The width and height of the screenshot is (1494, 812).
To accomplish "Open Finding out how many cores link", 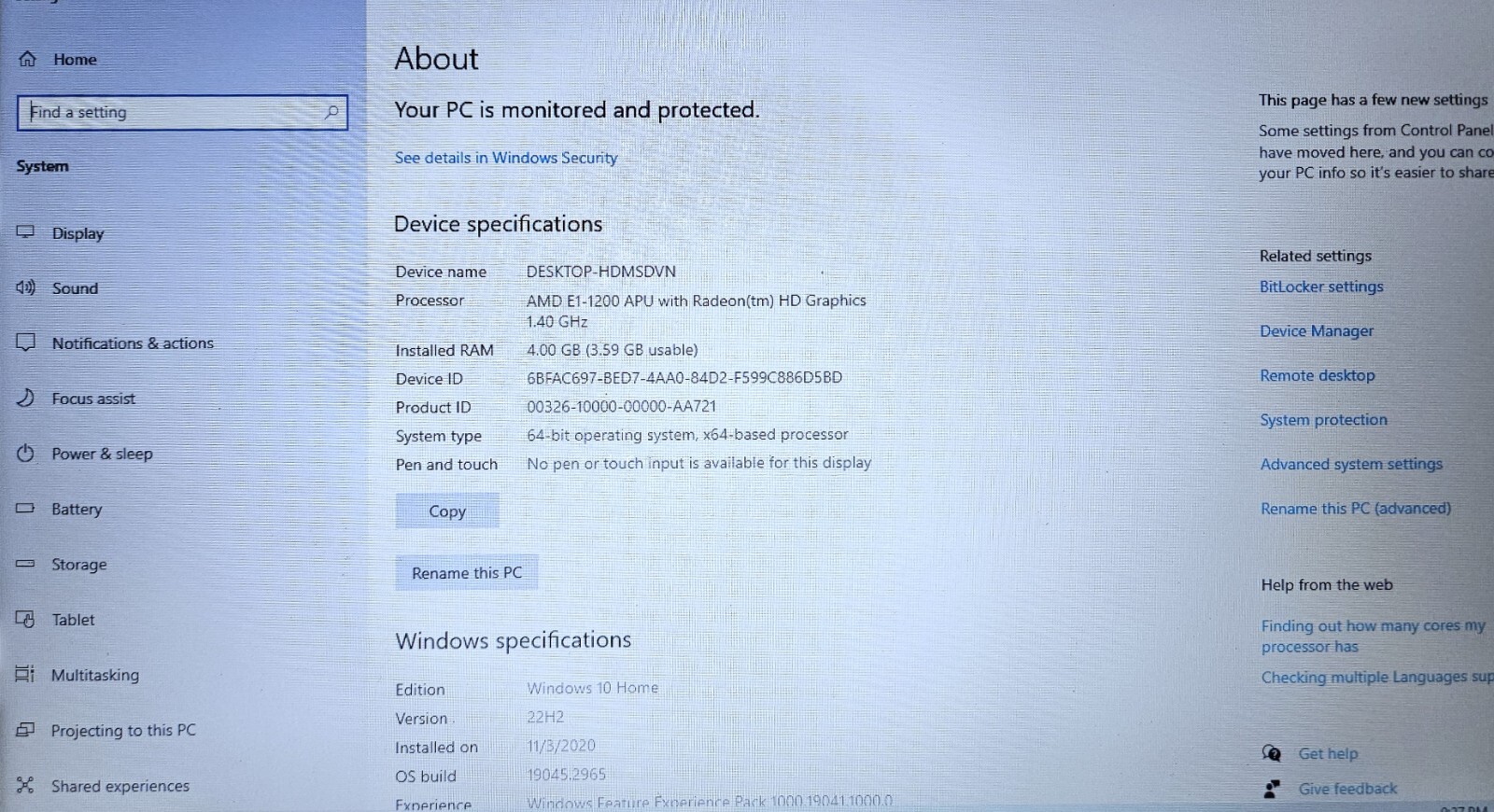I will [x=1374, y=636].
